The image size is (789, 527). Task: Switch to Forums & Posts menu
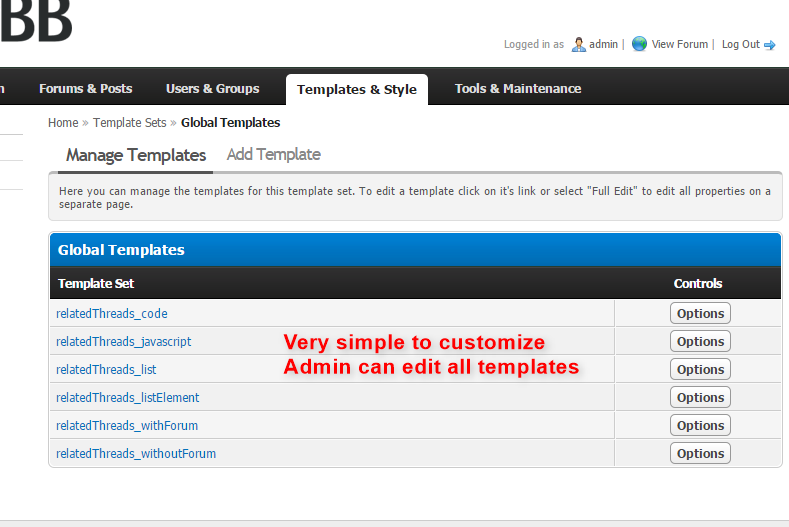[x=85, y=89]
